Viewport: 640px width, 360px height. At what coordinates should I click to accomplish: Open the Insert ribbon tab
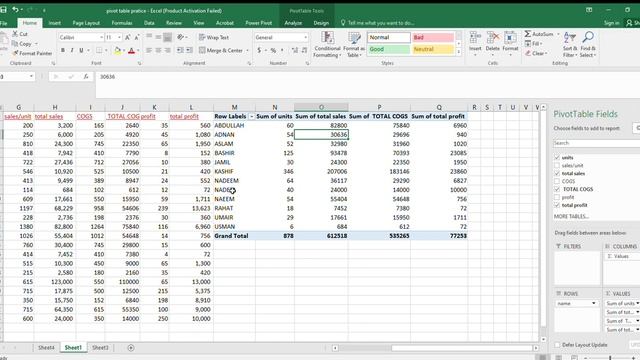[x=55, y=23]
